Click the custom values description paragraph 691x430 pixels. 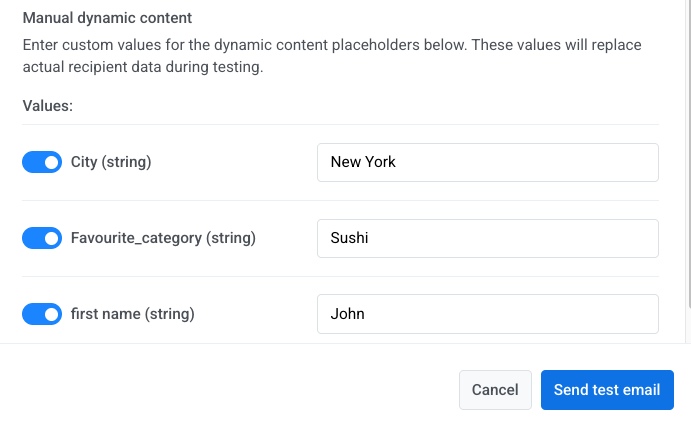[x=331, y=56]
